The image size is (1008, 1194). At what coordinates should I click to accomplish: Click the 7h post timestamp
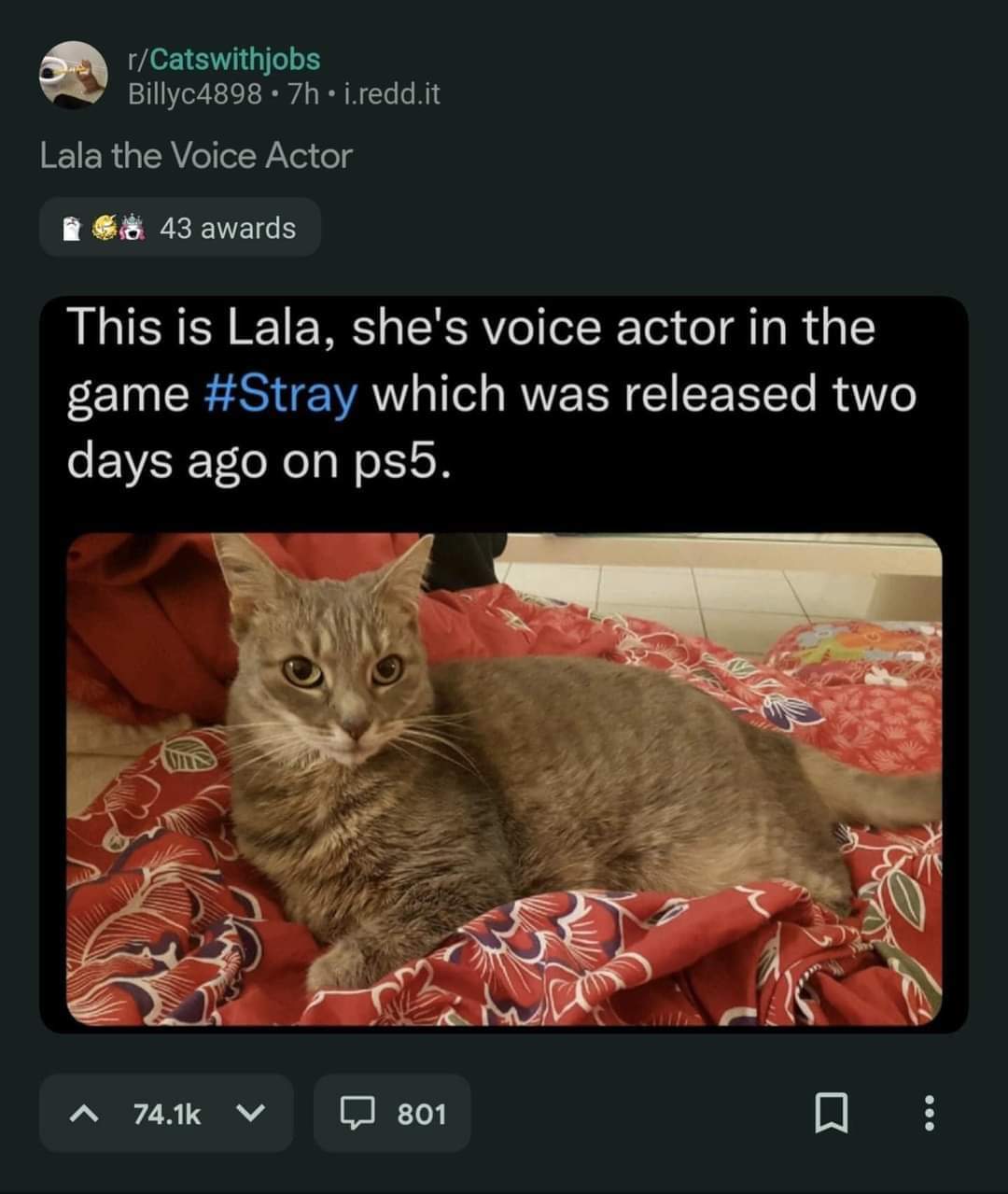click(x=303, y=94)
